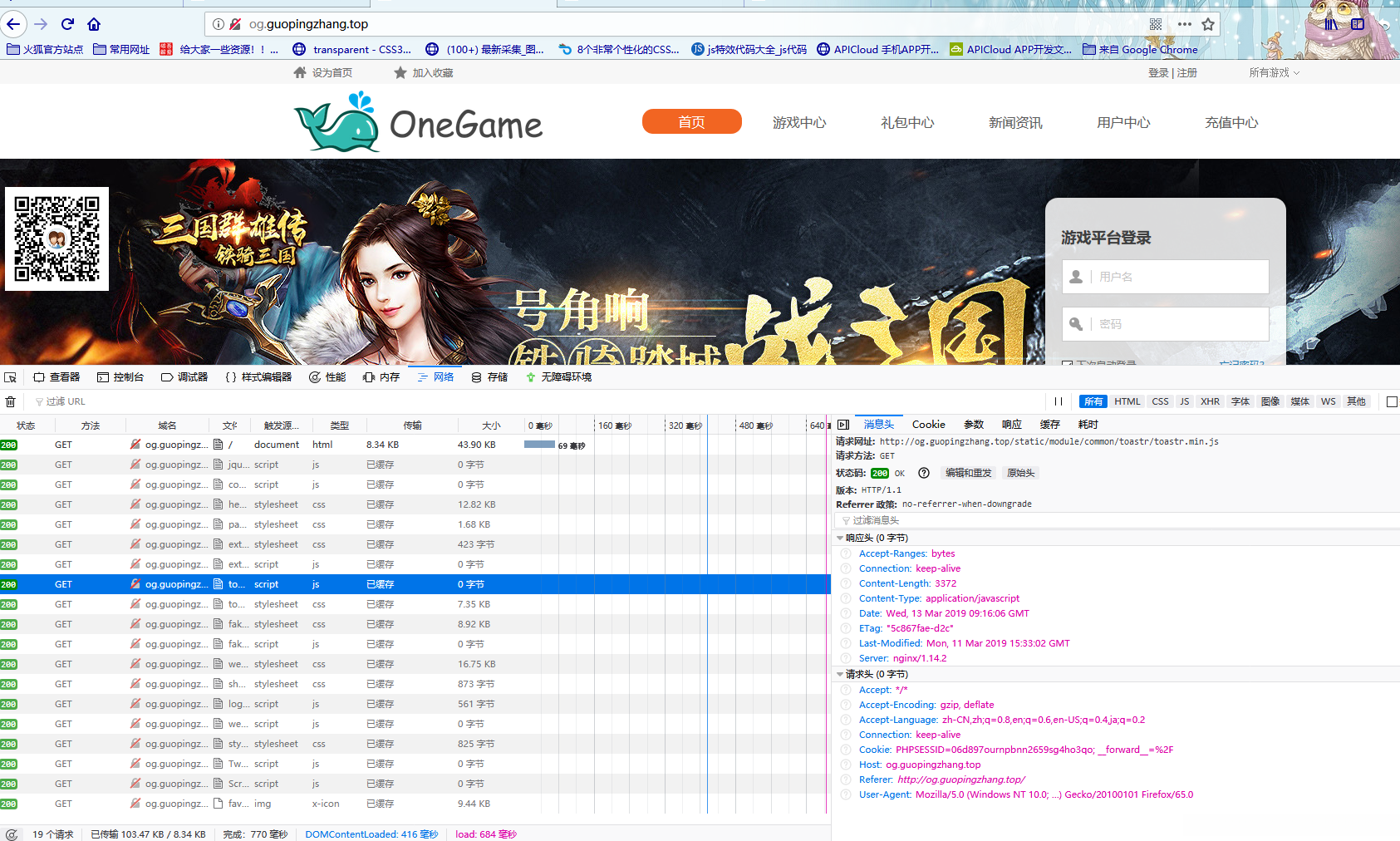Collapse the 请求头 request headers section
This screenshot has width=1400, height=841.
pyautogui.click(x=840, y=675)
